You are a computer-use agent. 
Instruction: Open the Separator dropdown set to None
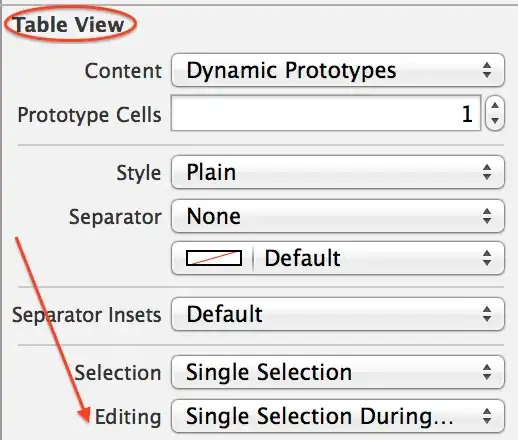tap(338, 216)
